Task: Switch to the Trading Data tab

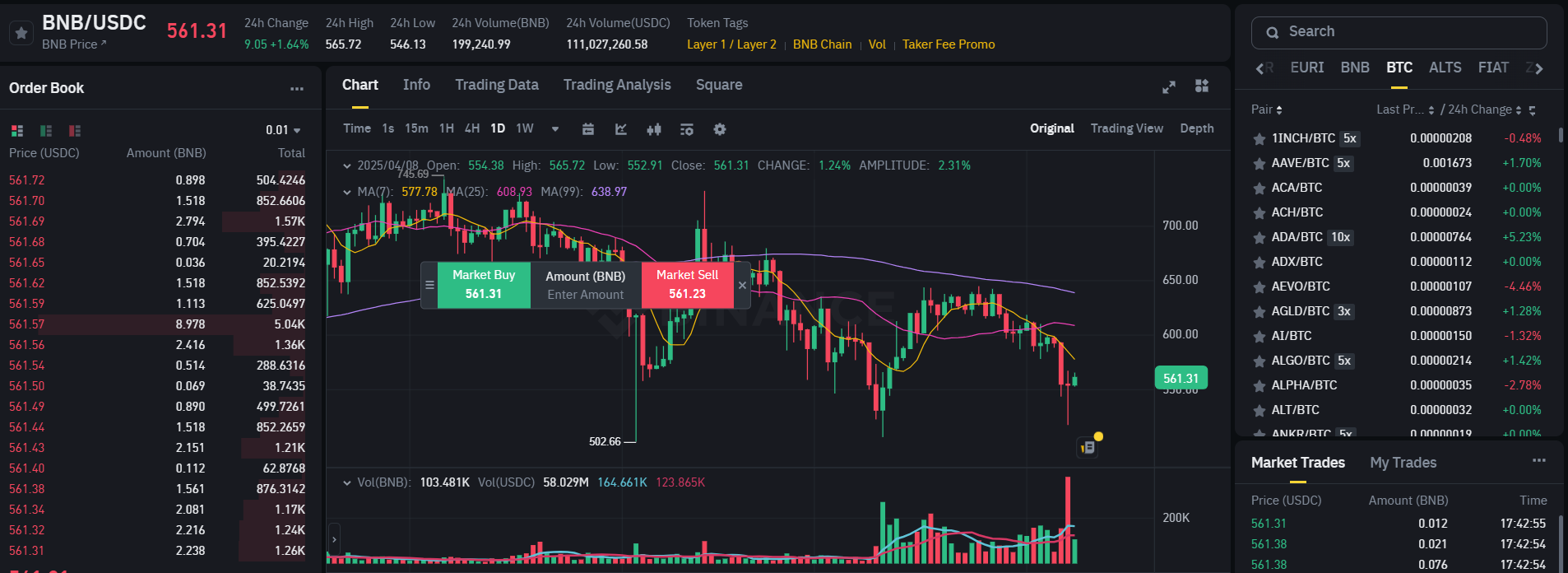Action: (497, 85)
